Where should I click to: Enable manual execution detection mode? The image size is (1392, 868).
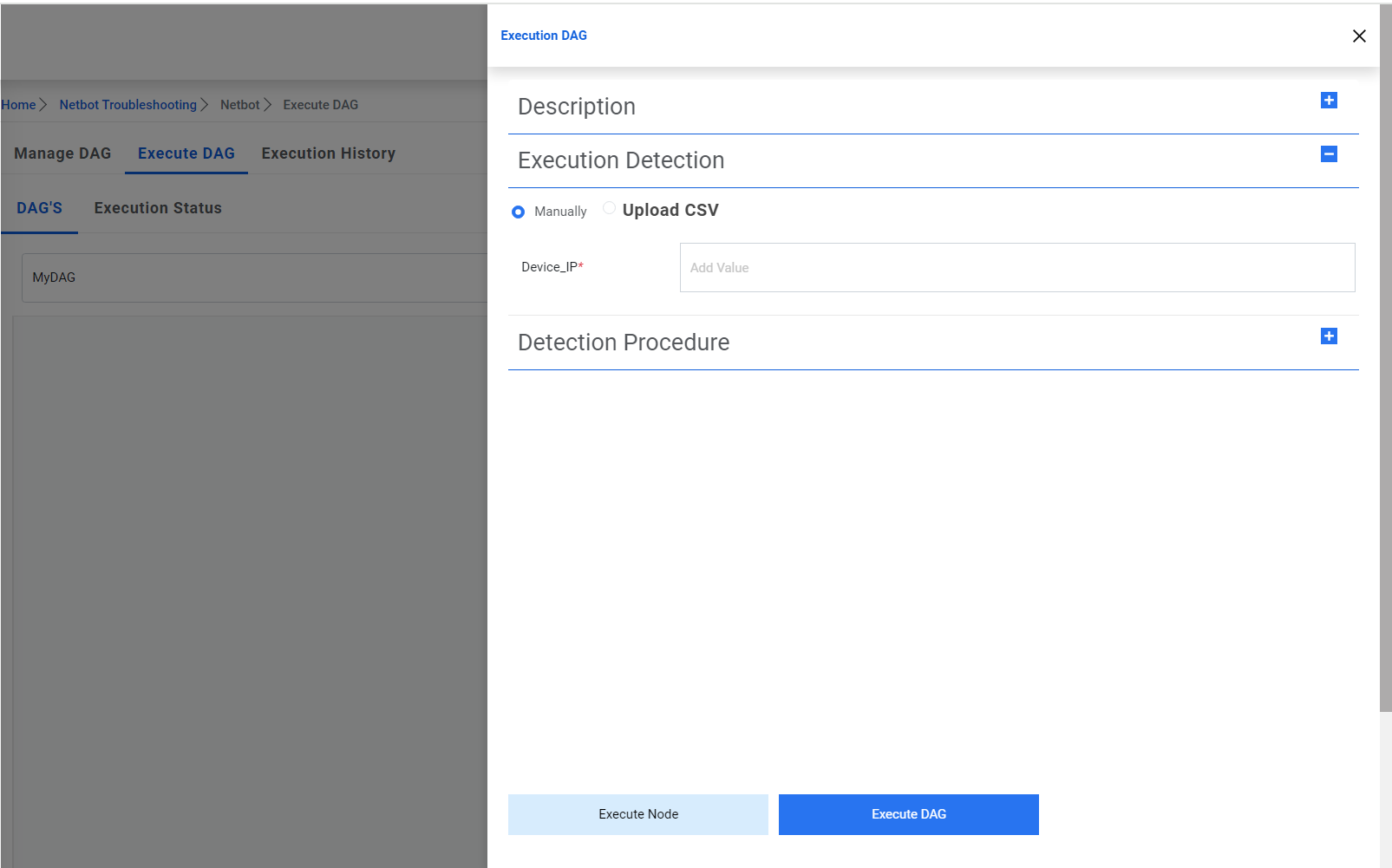click(518, 211)
